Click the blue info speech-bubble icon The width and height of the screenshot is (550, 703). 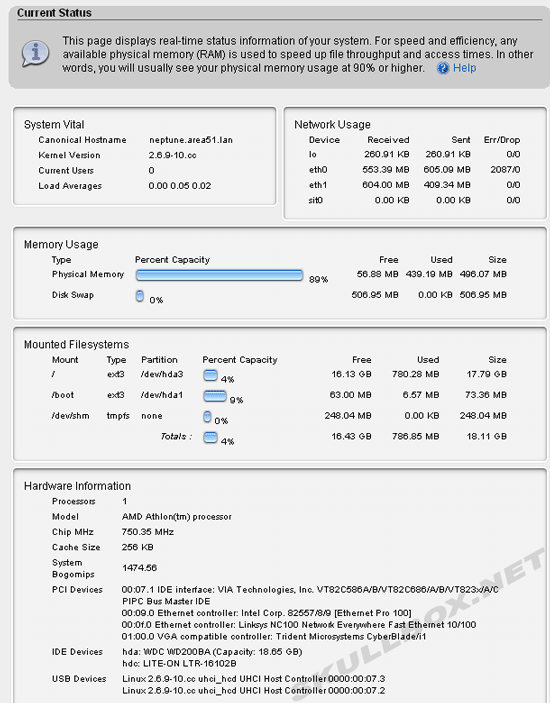click(35, 53)
